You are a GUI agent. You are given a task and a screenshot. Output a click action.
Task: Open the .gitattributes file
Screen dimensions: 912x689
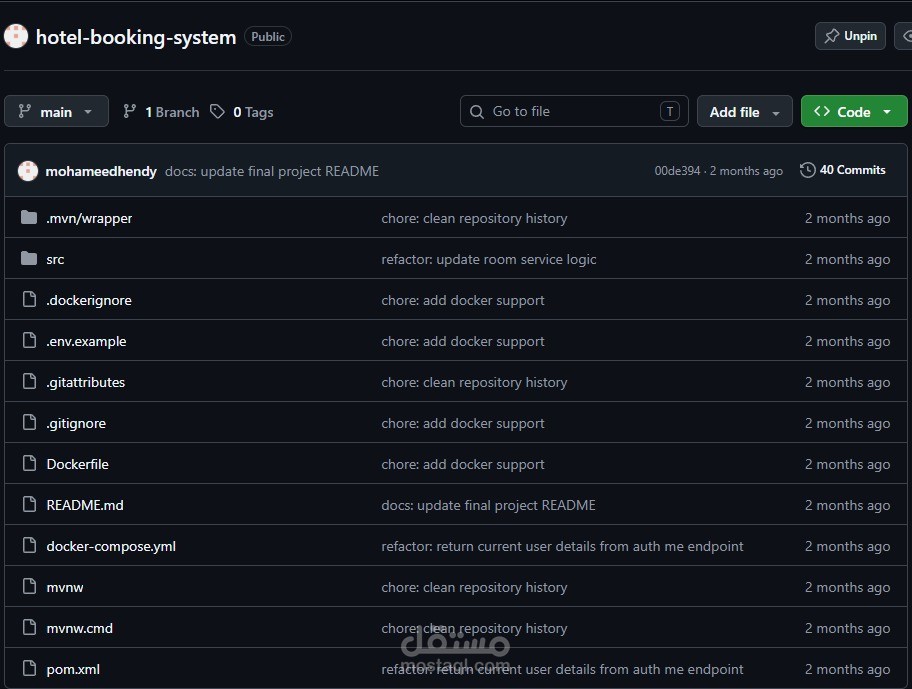86,382
